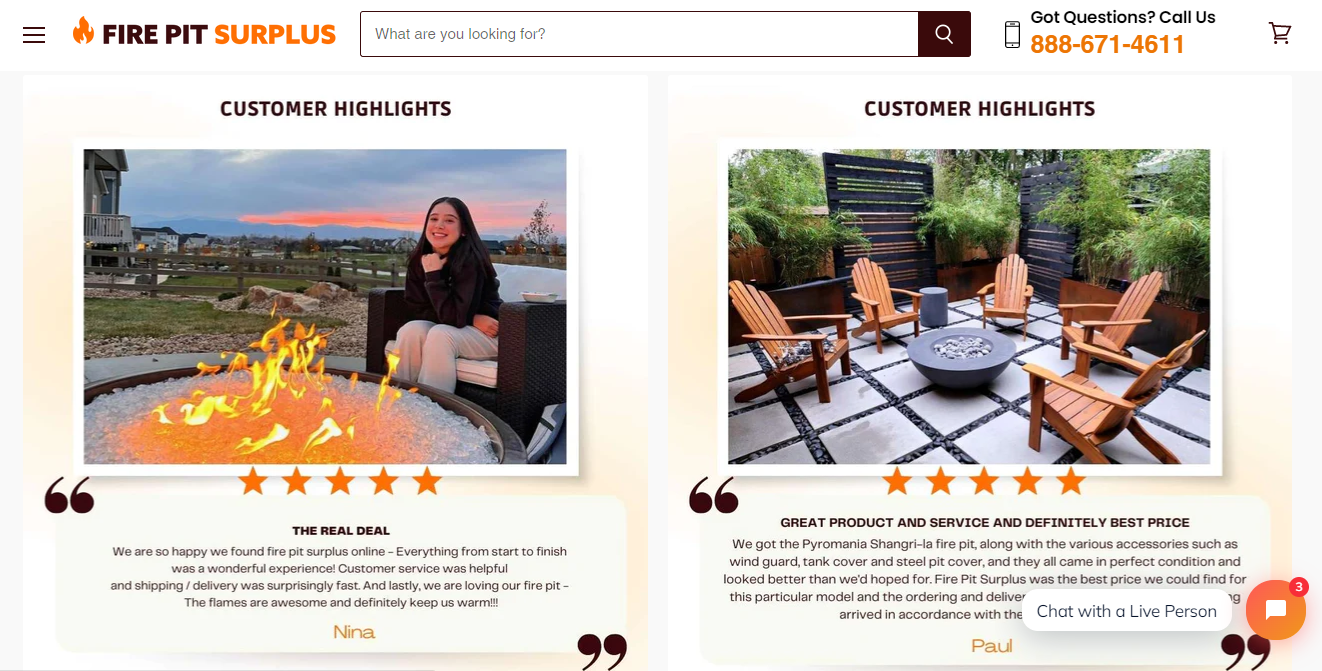Click the phone icon in the header
The height and width of the screenshot is (671, 1322).
pos(1012,35)
